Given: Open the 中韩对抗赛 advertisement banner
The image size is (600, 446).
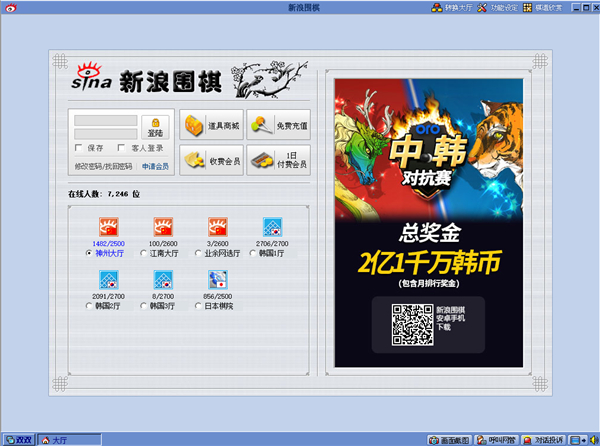Looking at the screenshot, I should click(429, 223).
